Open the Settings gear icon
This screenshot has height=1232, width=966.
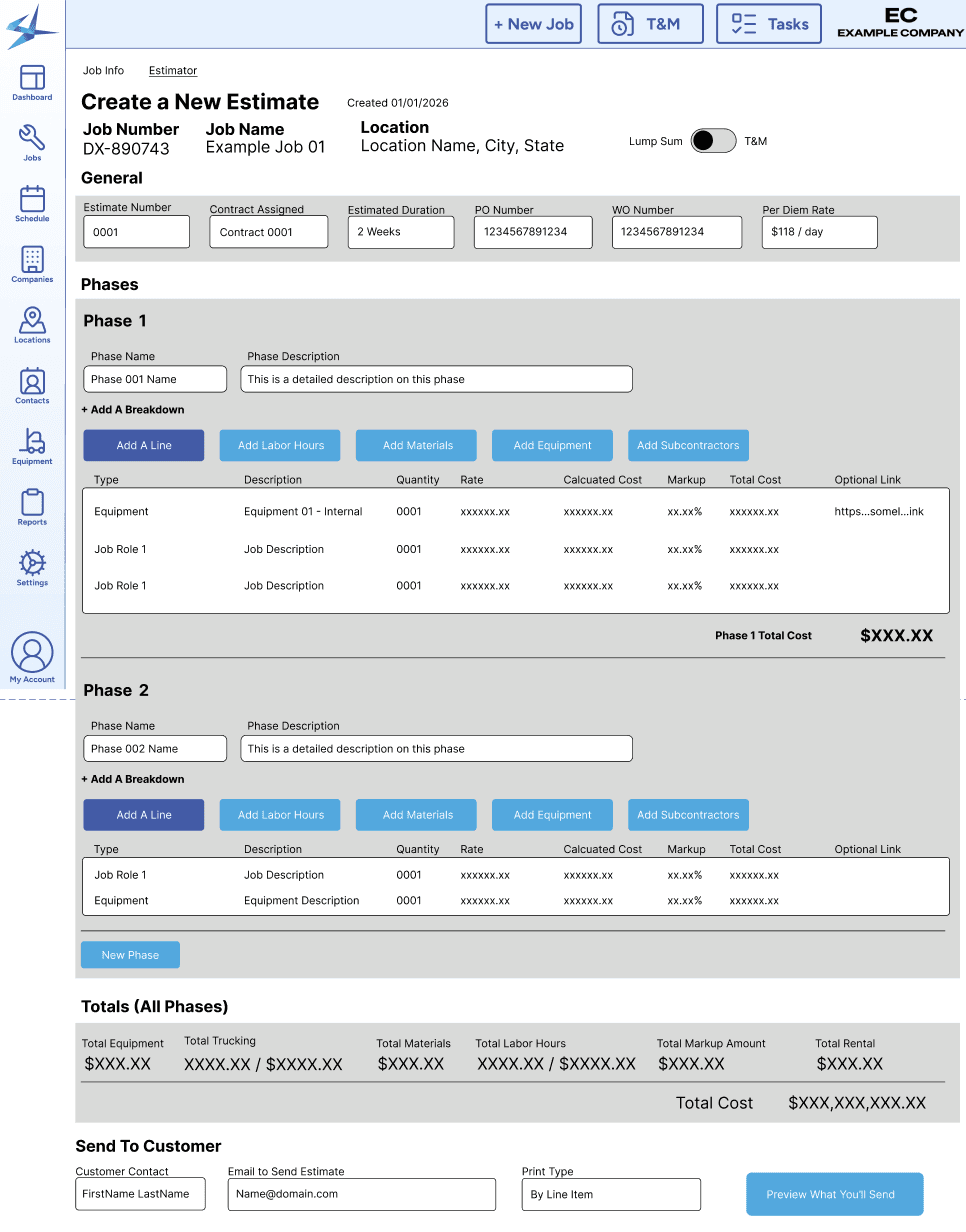click(32, 567)
